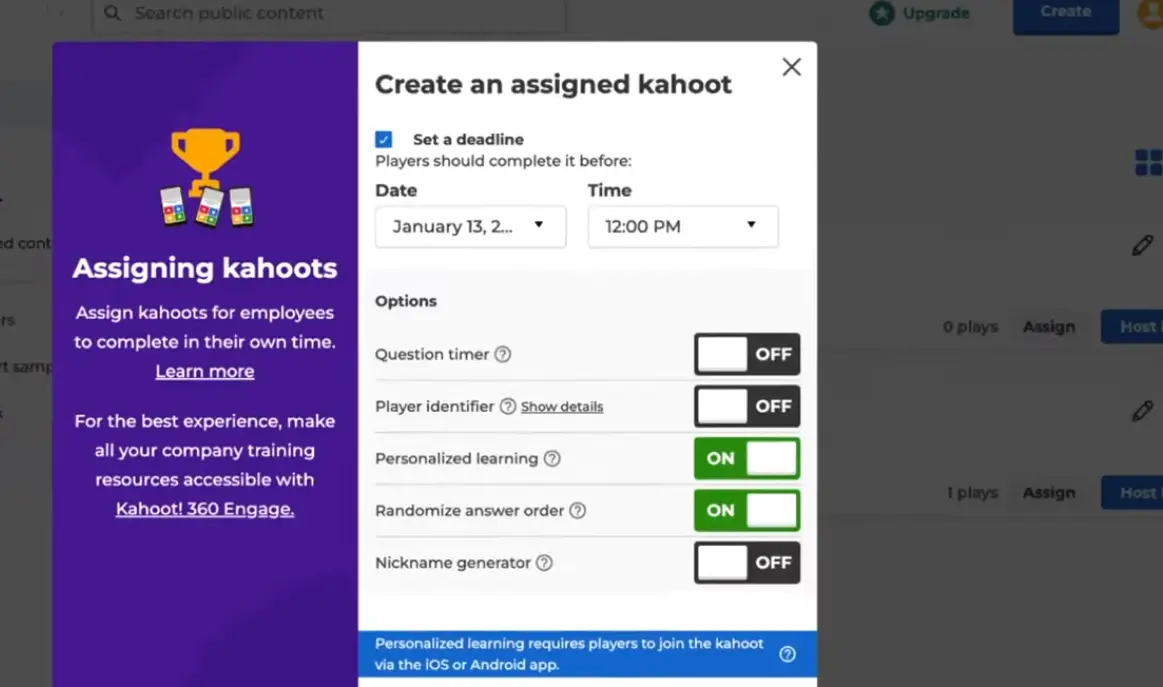The height and width of the screenshot is (687, 1163).
Task: Expand the Time dropdown set to 12:00 PM
Action: [682, 227]
